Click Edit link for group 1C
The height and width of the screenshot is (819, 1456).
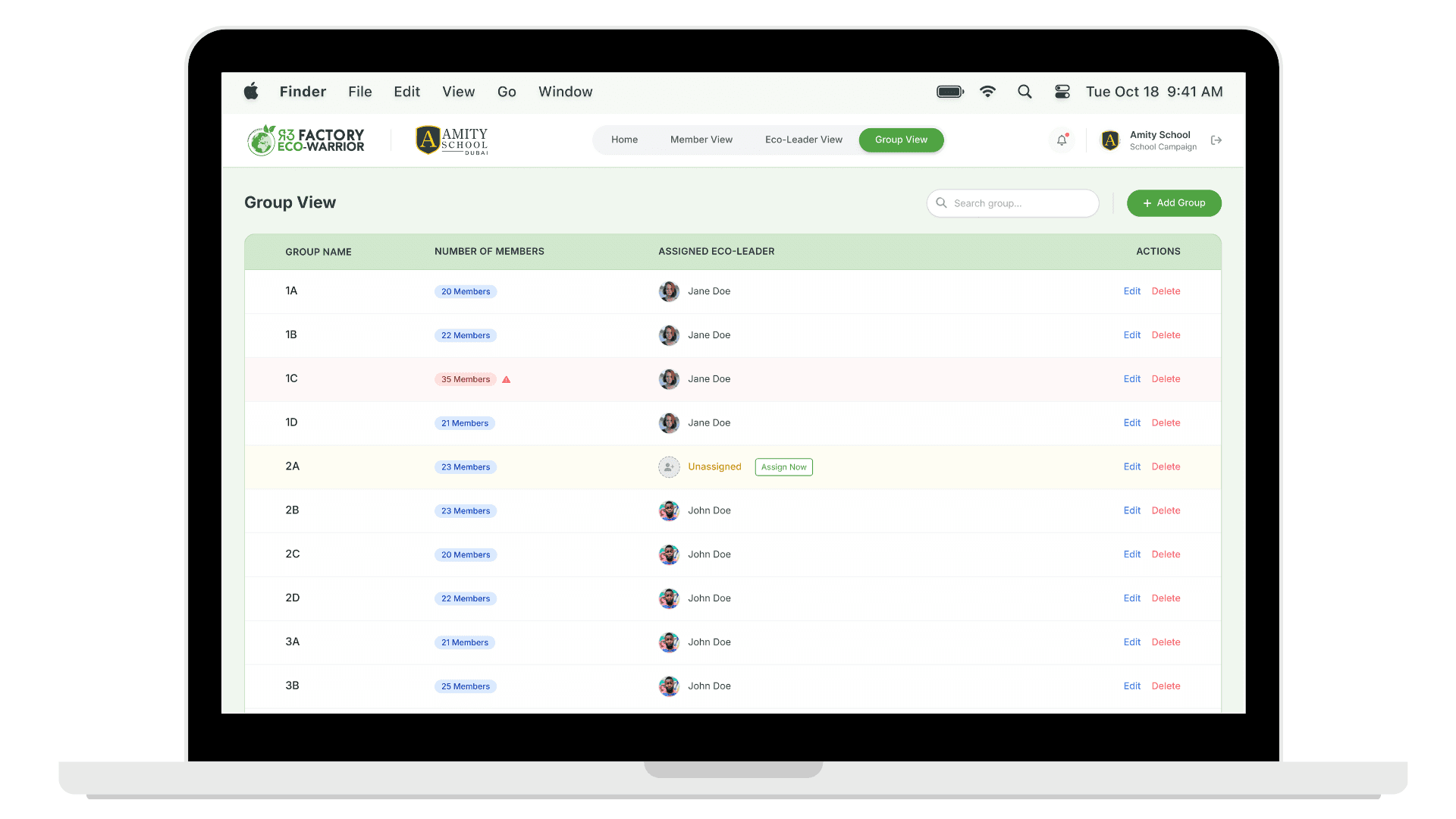click(1131, 379)
